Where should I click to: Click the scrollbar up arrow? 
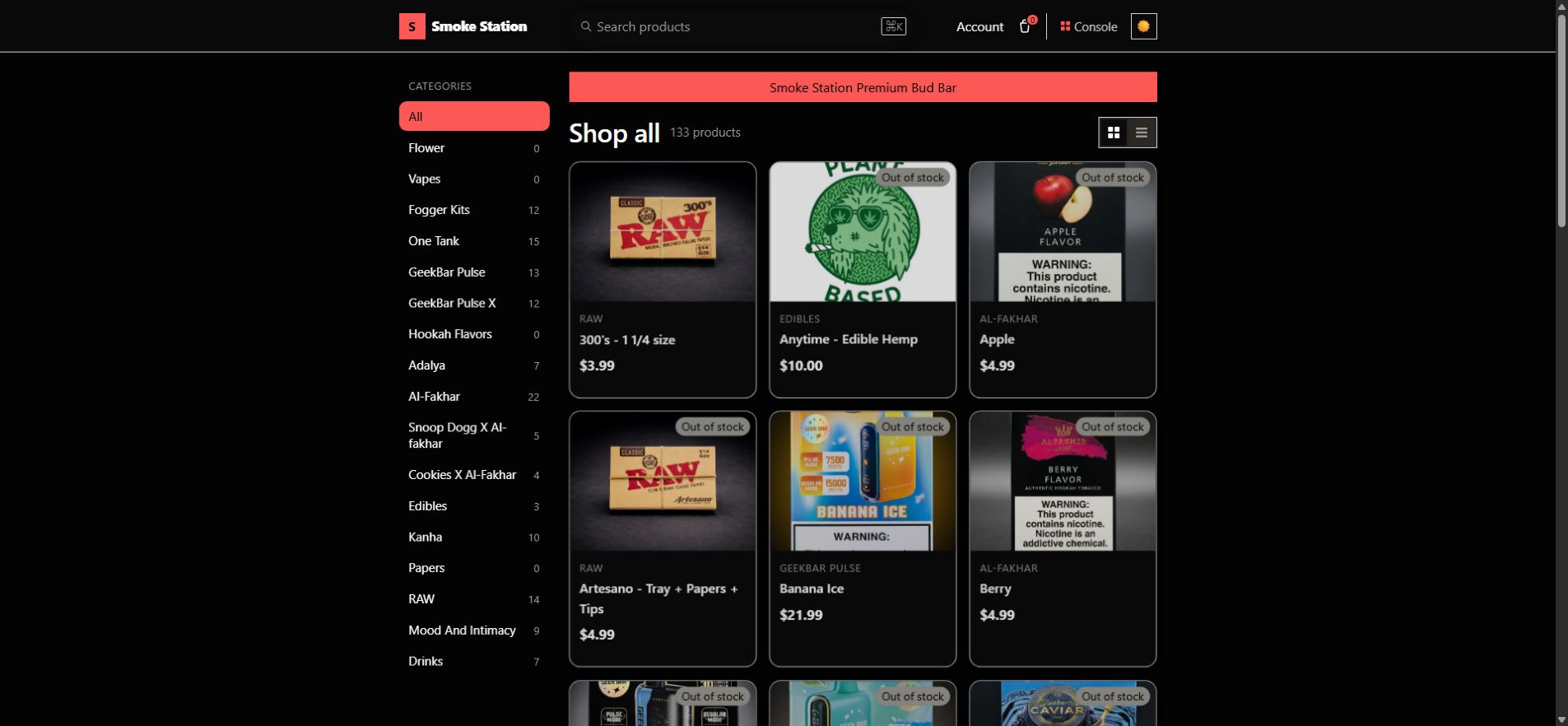point(1561,6)
